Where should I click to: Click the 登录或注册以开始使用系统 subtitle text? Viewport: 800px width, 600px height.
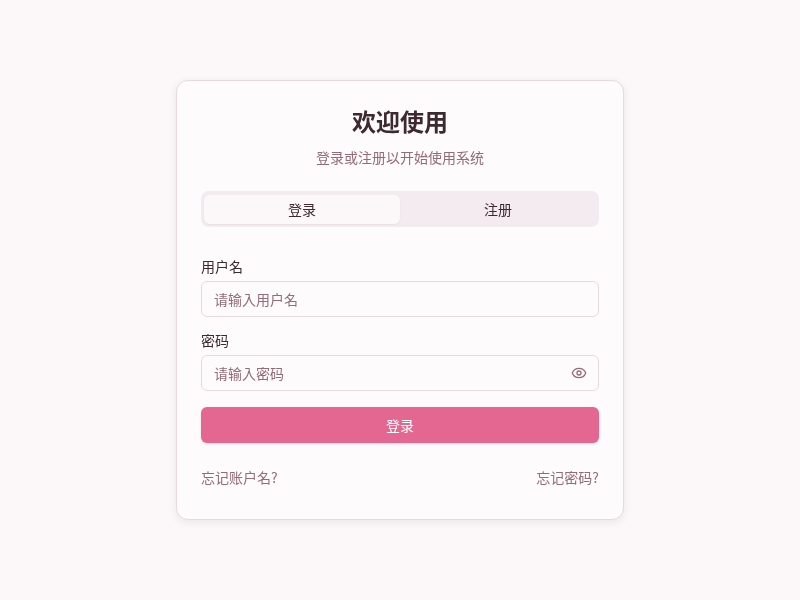coord(400,158)
